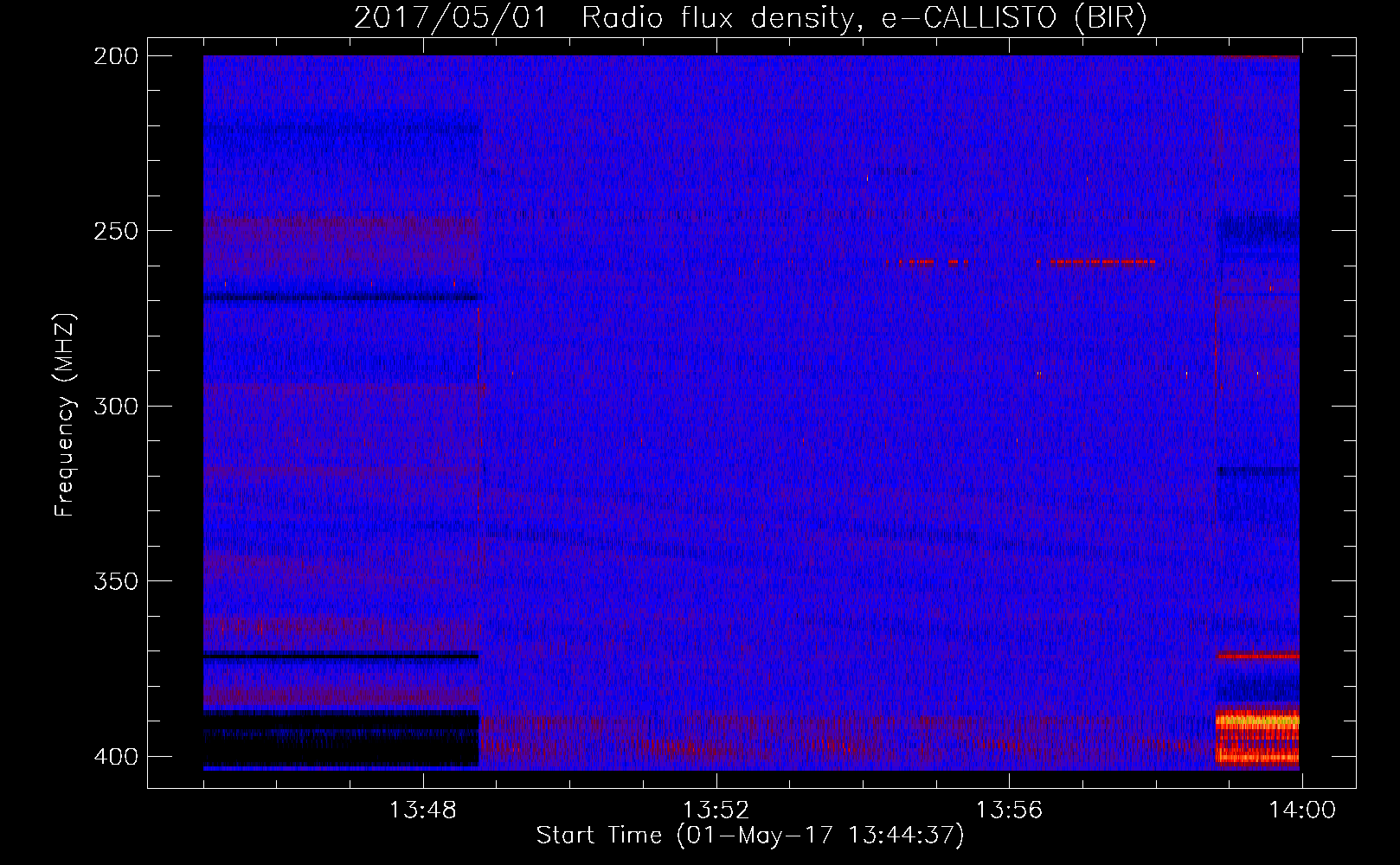Click the '200' frequency tick label
The height and width of the screenshot is (865, 1400).
click(x=116, y=56)
